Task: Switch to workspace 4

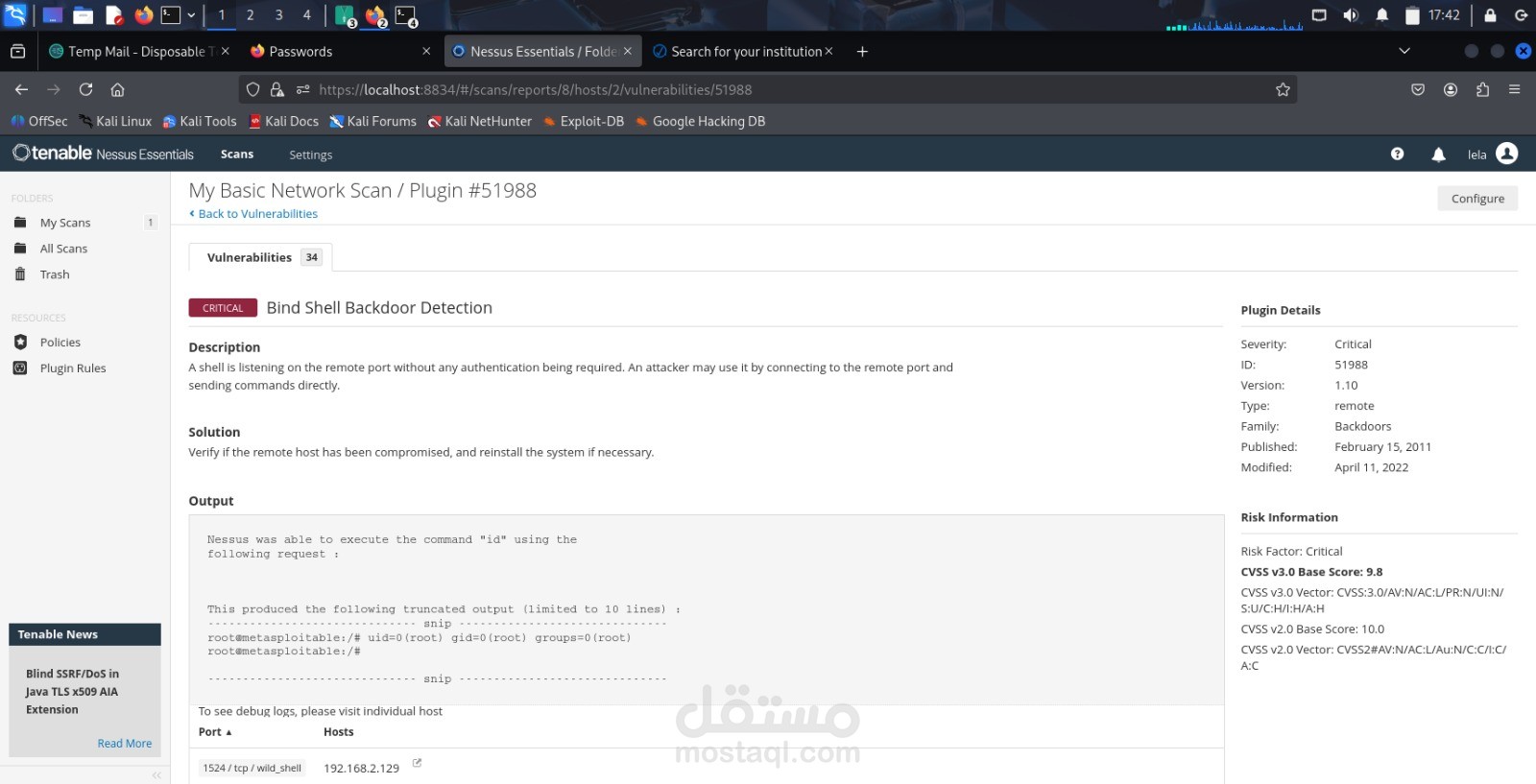Action: coord(307,15)
